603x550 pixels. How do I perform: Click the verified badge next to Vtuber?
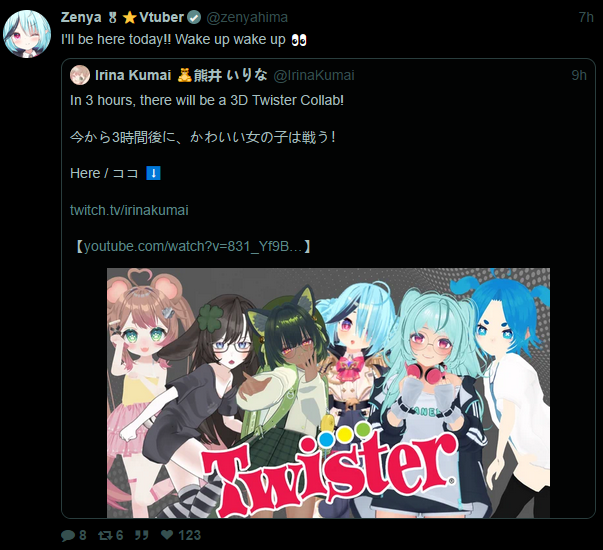[x=194, y=17]
